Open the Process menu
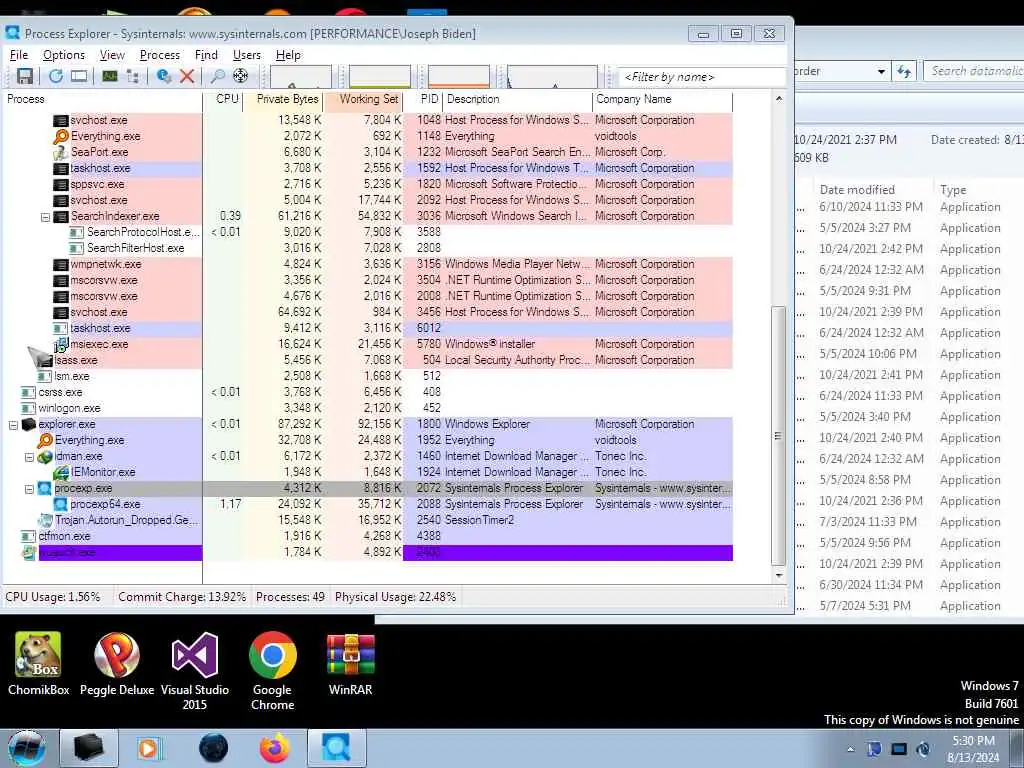1024x768 pixels. tap(159, 55)
